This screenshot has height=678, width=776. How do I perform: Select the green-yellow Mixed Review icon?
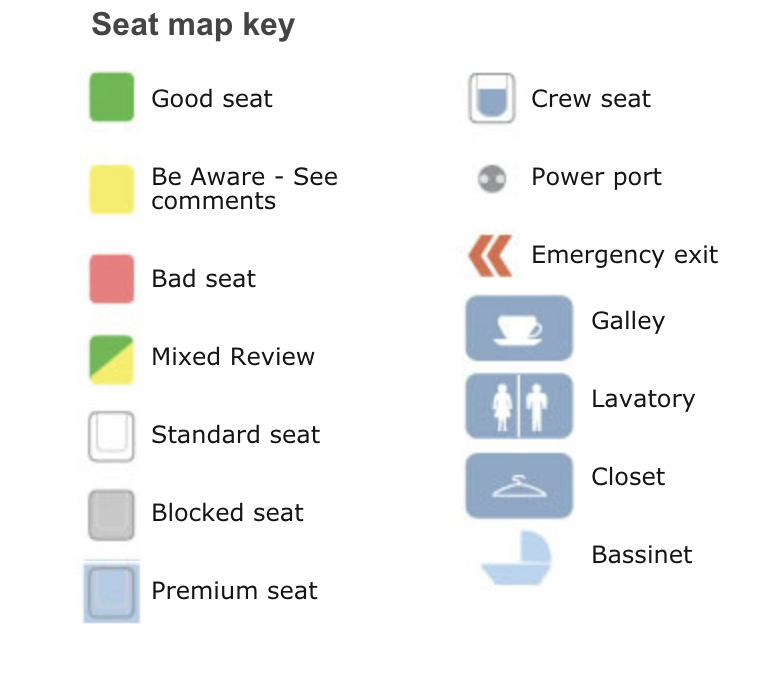coord(111,360)
